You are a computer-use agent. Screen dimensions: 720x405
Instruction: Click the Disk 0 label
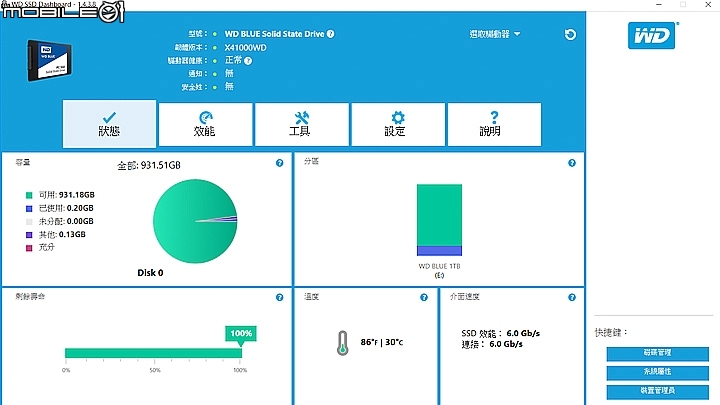[150, 273]
